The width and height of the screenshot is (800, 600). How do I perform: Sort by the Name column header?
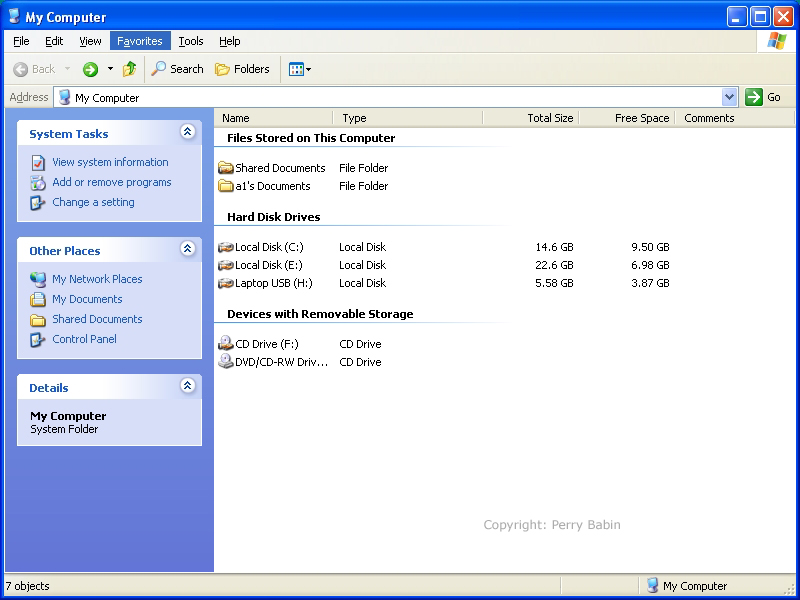[273, 118]
